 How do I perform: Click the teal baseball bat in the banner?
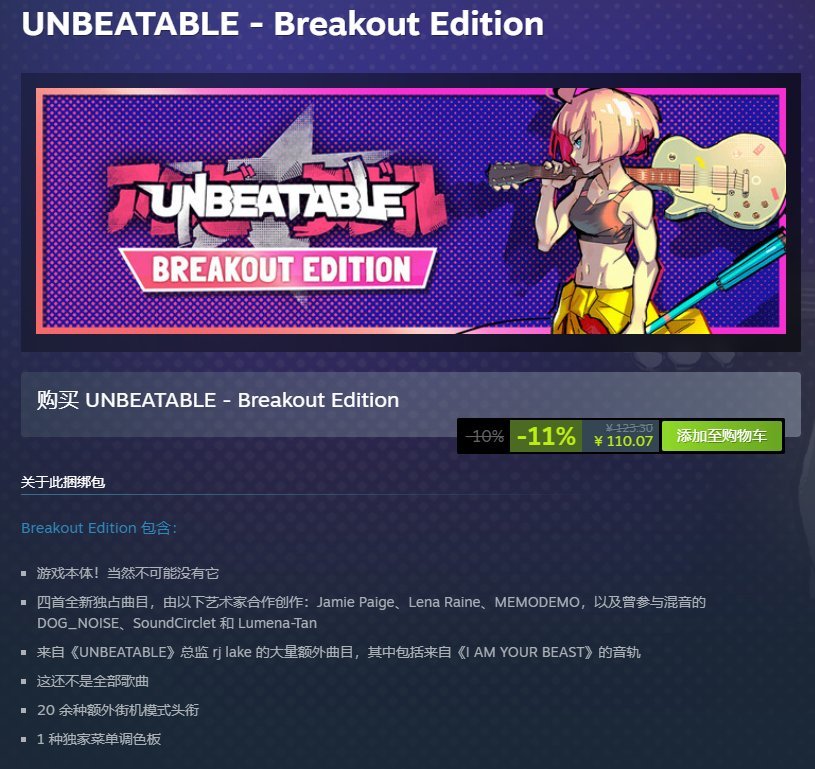tap(717, 281)
